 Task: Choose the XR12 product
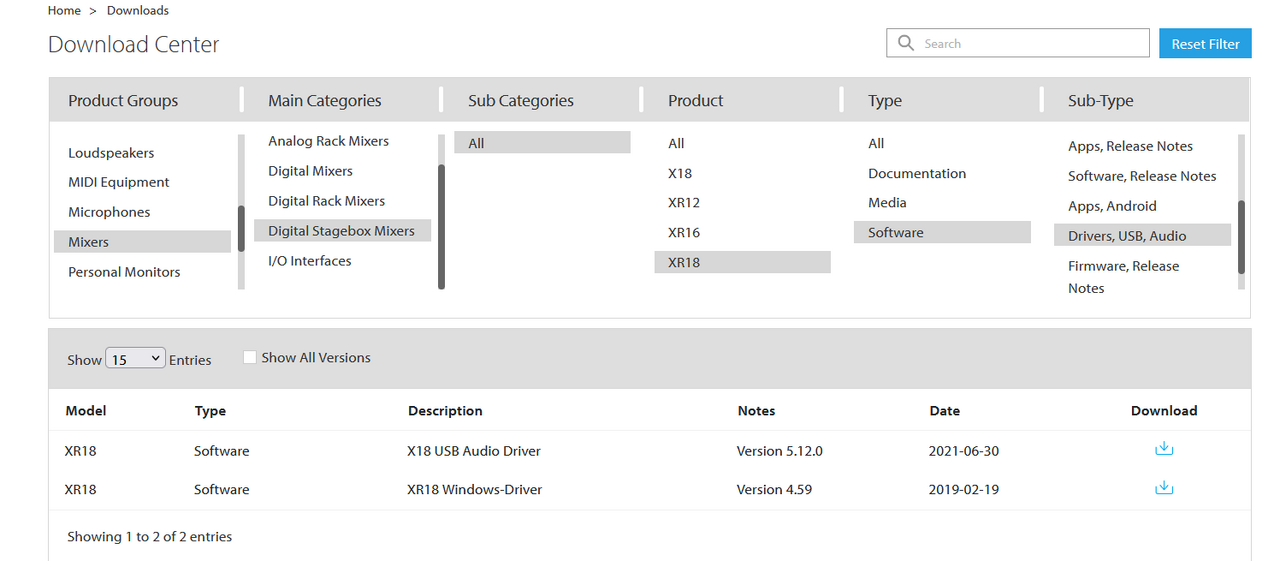[x=684, y=202]
